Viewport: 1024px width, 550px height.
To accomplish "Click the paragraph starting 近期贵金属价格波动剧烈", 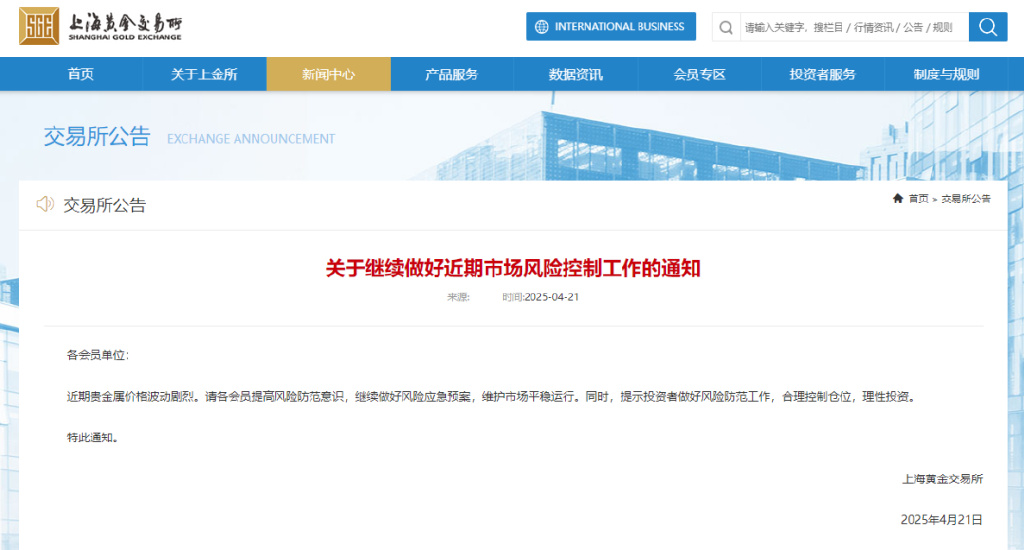I will click(x=493, y=396).
